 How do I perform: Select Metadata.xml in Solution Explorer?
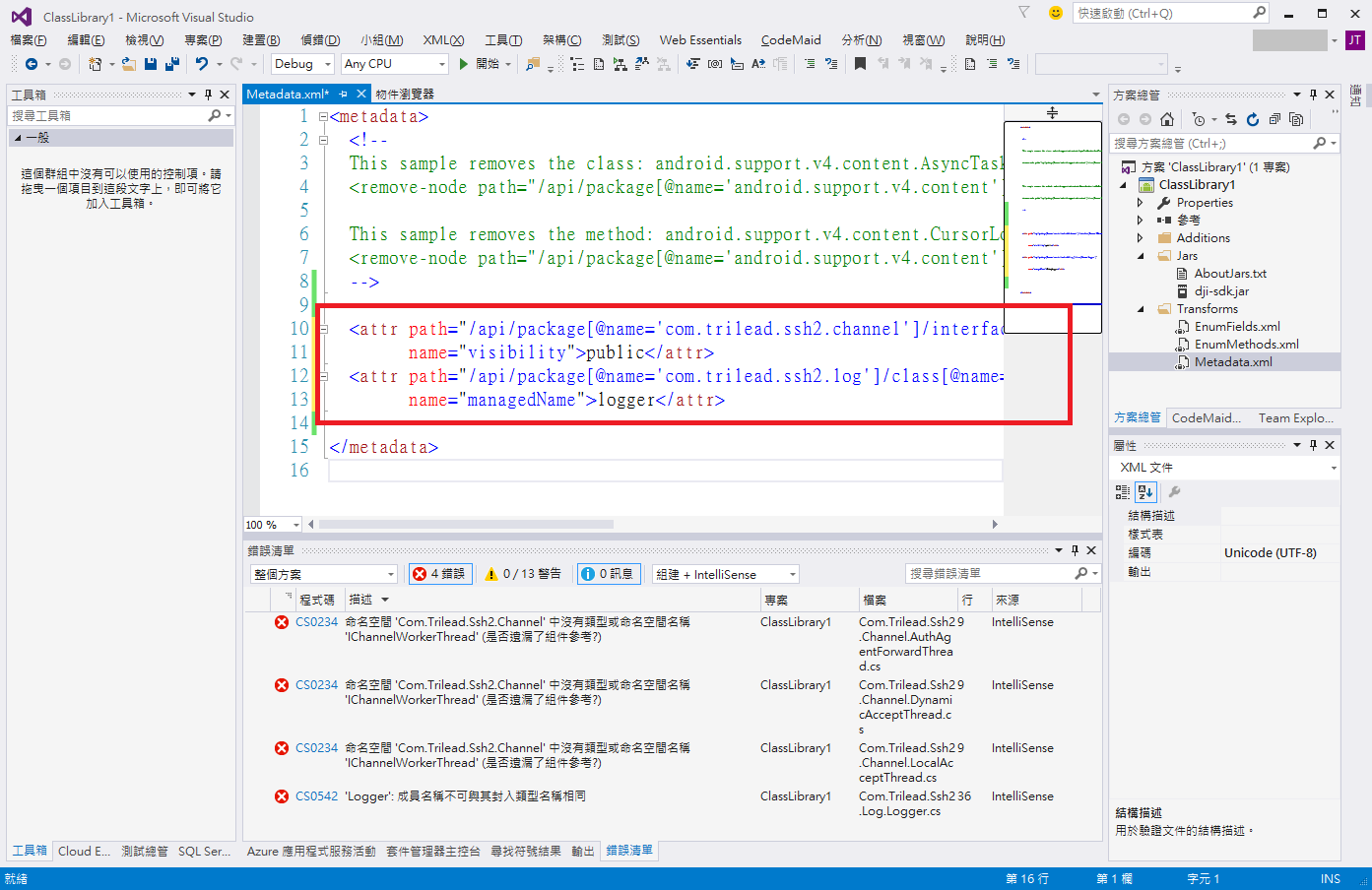point(1233,362)
